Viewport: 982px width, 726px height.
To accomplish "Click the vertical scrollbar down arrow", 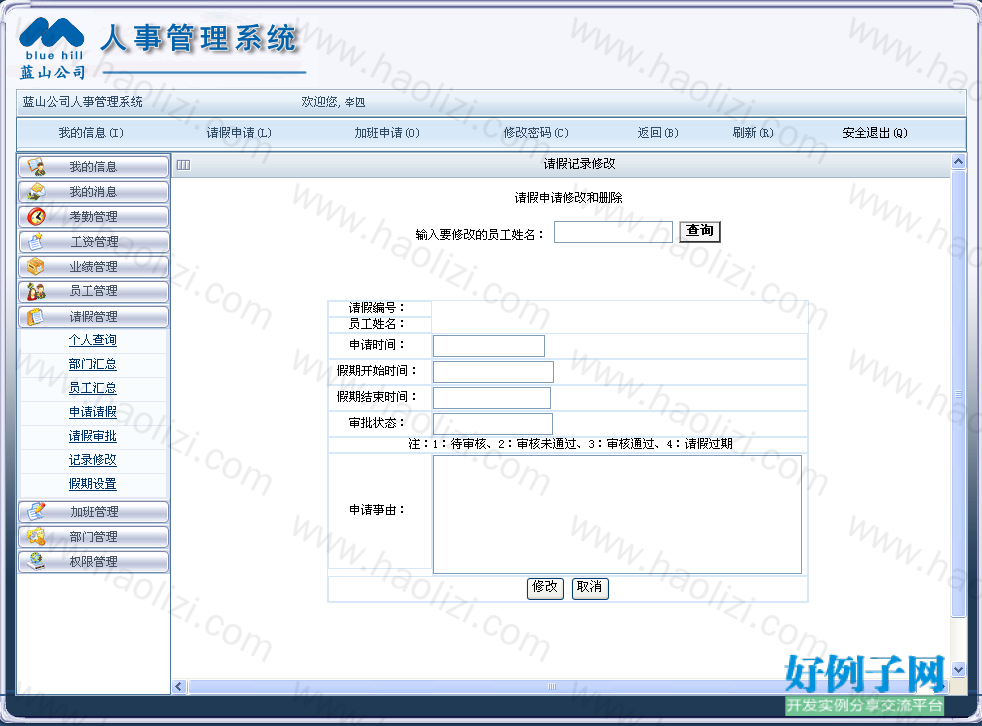I will 958,669.
